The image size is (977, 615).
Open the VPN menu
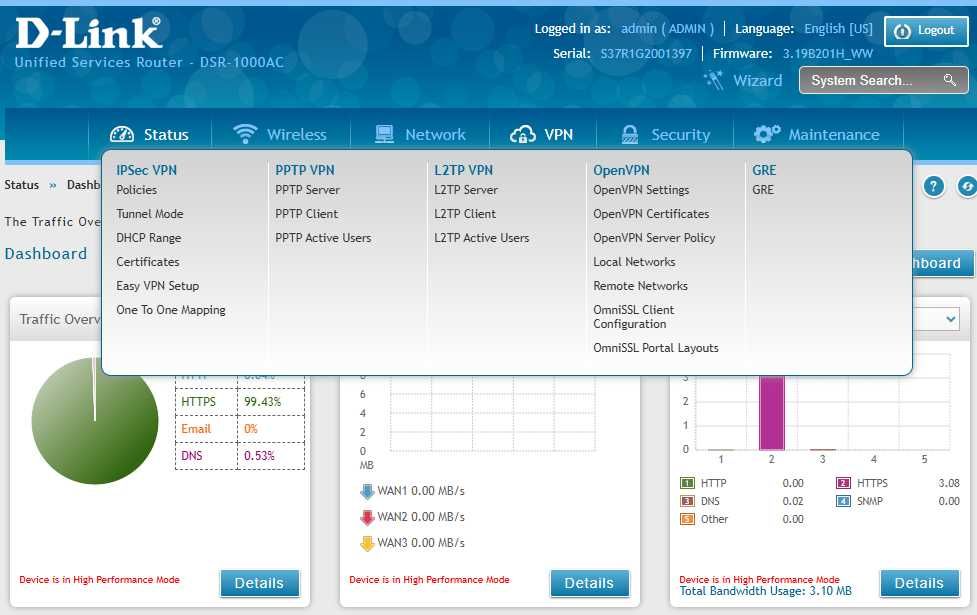click(x=542, y=135)
